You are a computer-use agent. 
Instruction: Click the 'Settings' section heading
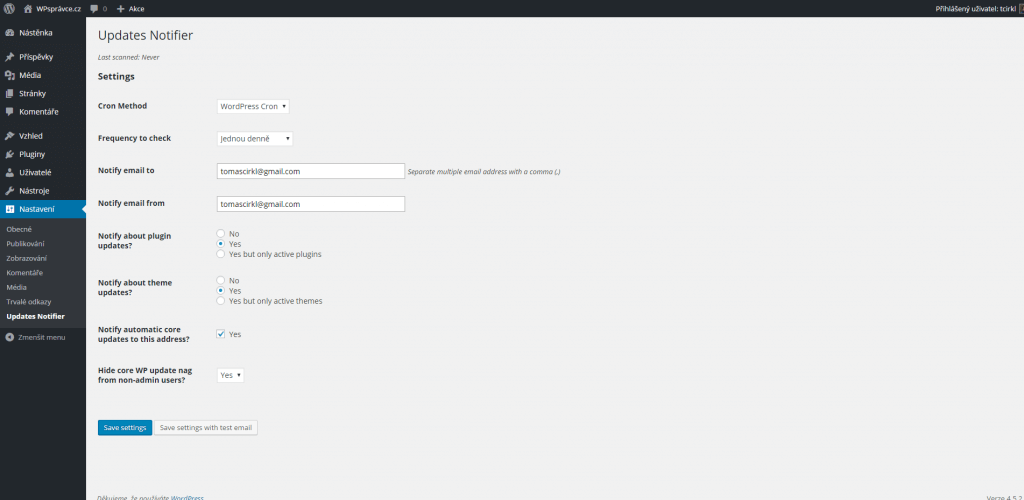(x=116, y=76)
